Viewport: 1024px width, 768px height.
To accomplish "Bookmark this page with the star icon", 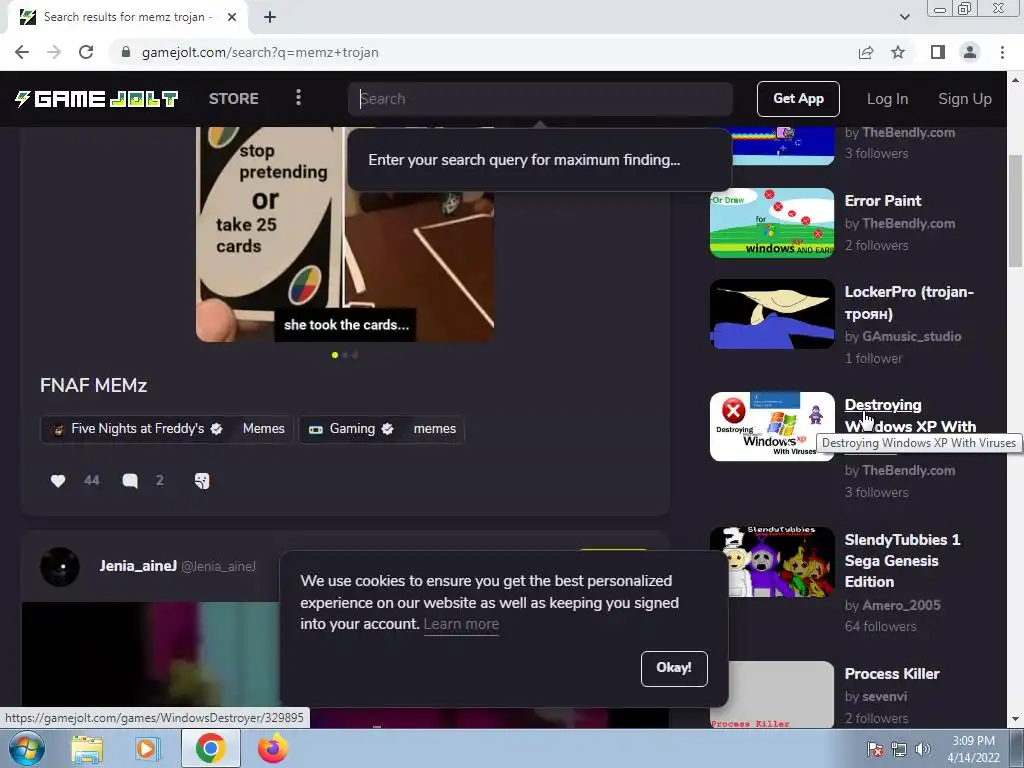I will click(898, 52).
